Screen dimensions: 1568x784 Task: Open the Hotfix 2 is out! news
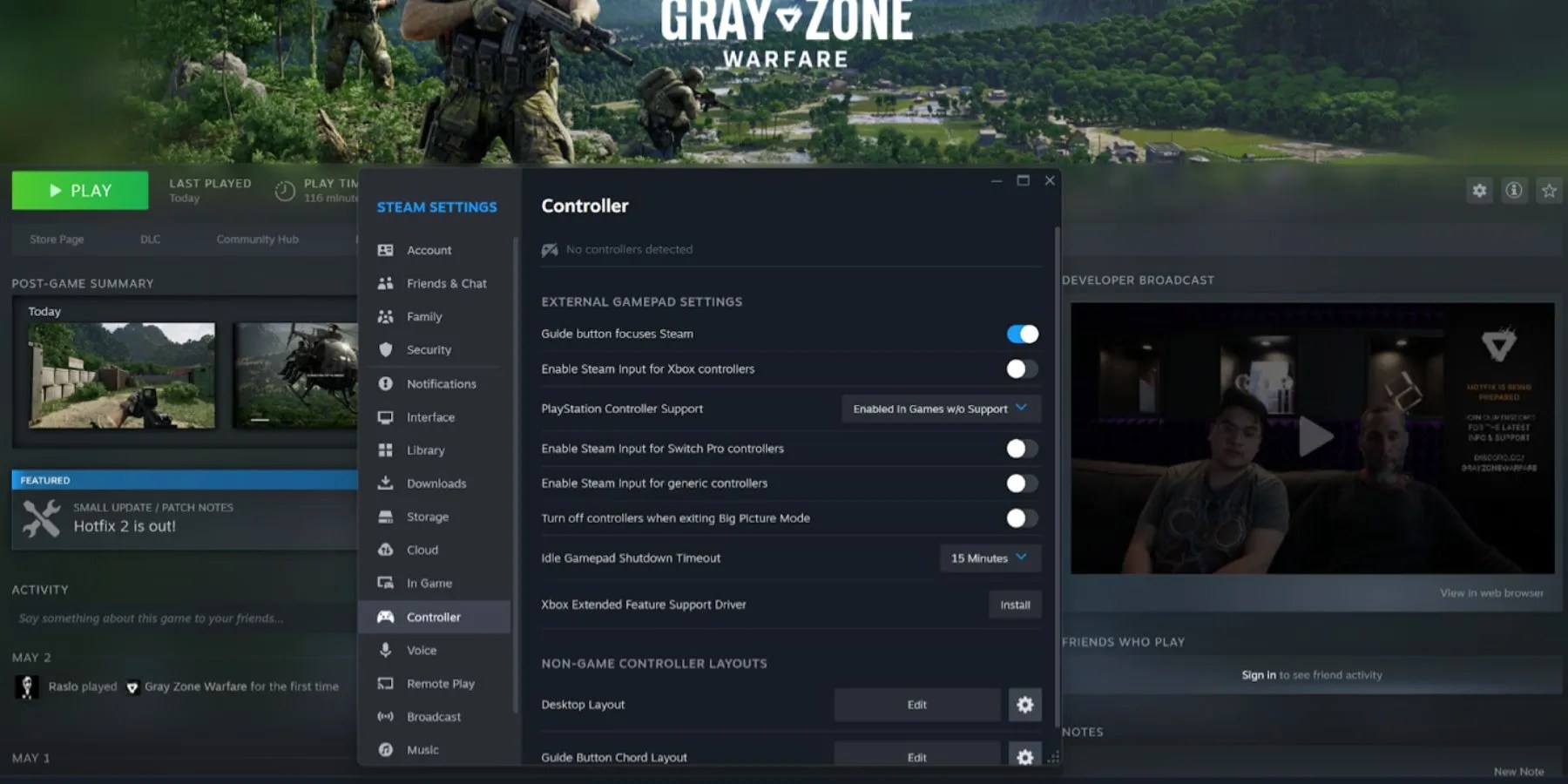point(125,526)
